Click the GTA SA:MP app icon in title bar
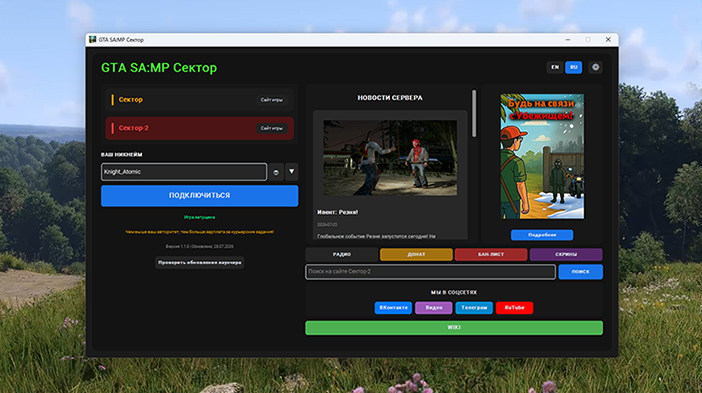This screenshot has height=393, width=702. pos(93,39)
